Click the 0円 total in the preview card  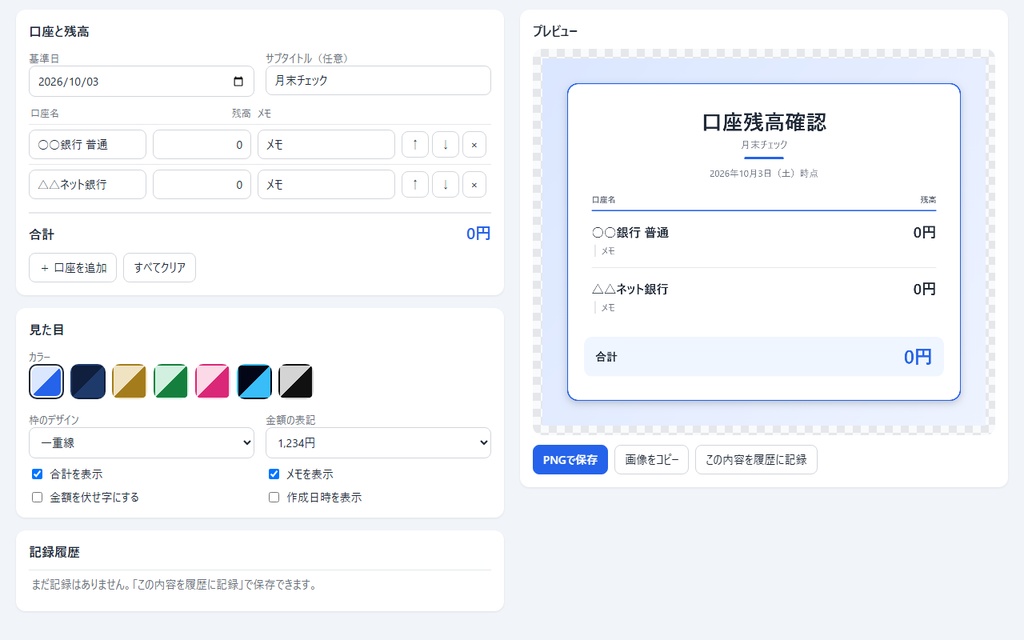point(918,357)
